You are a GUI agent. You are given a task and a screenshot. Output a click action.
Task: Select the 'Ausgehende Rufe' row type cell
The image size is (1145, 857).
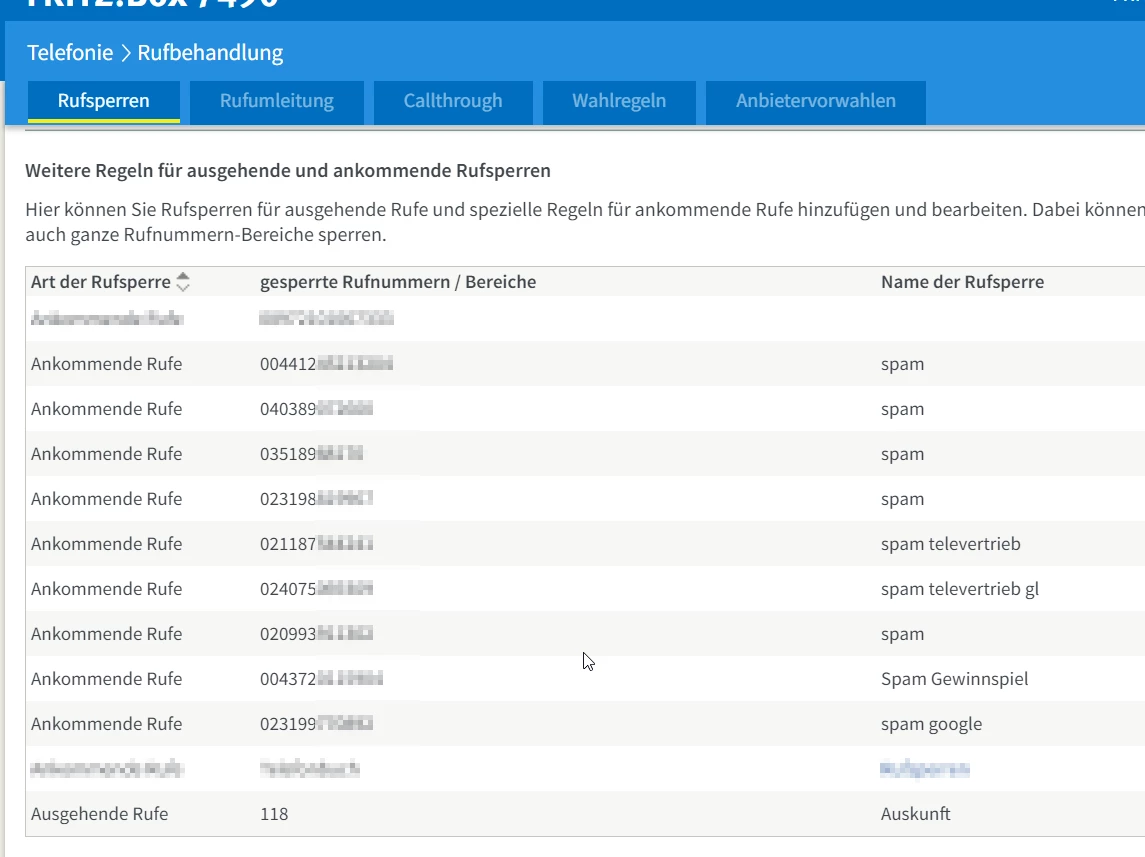[99, 814]
